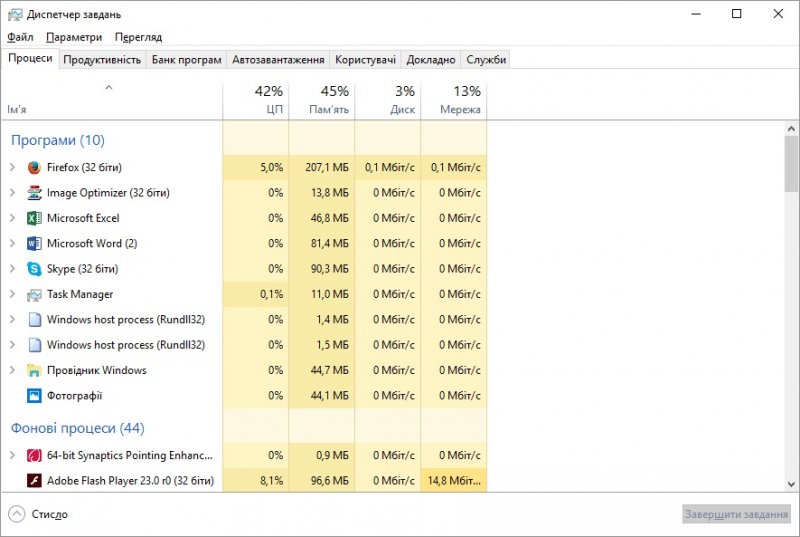Click the Task Manager row icon

point(34,294)
